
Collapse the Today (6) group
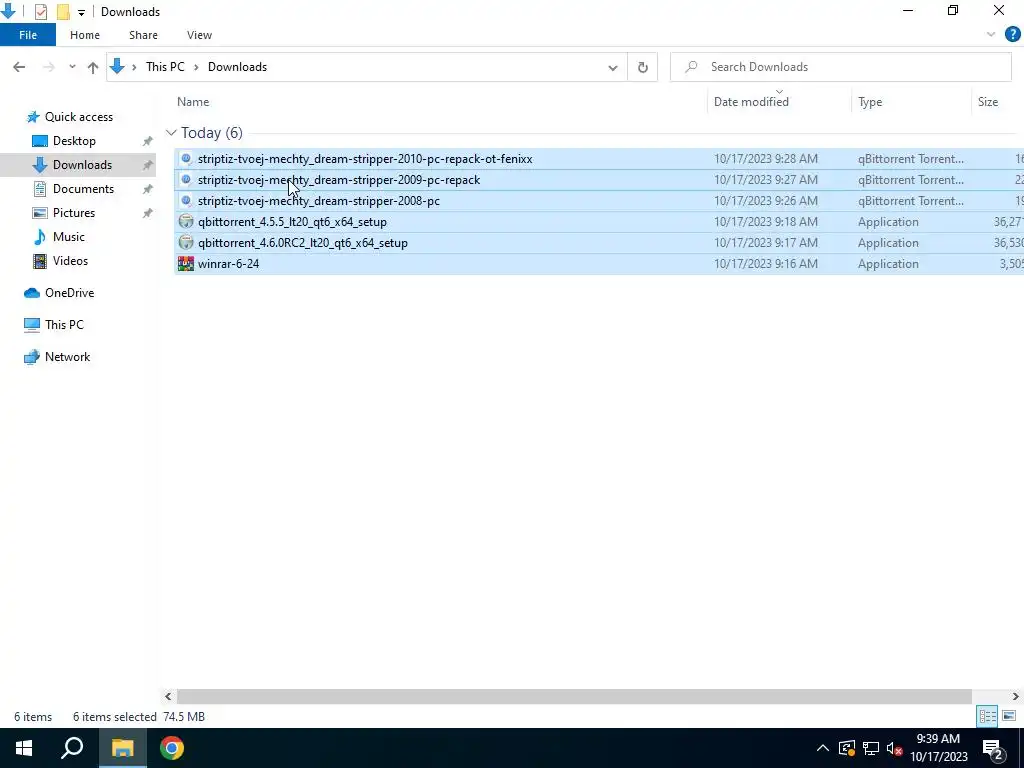[x=171, y=133]
